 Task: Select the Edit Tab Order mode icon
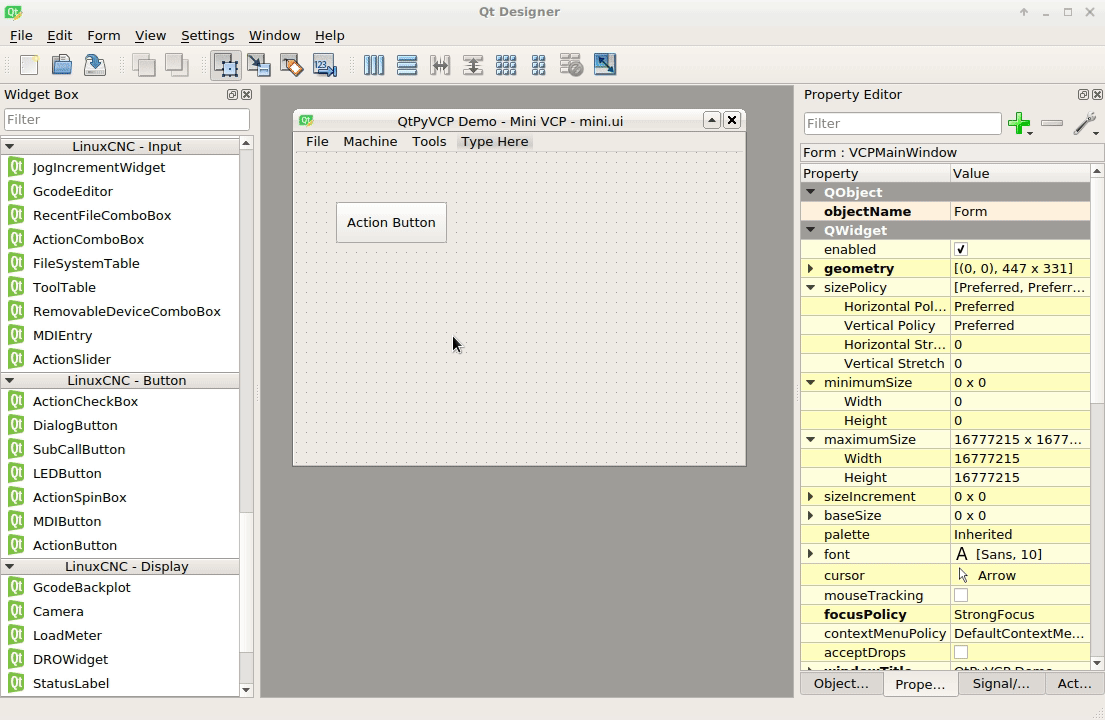pos(325,66)
